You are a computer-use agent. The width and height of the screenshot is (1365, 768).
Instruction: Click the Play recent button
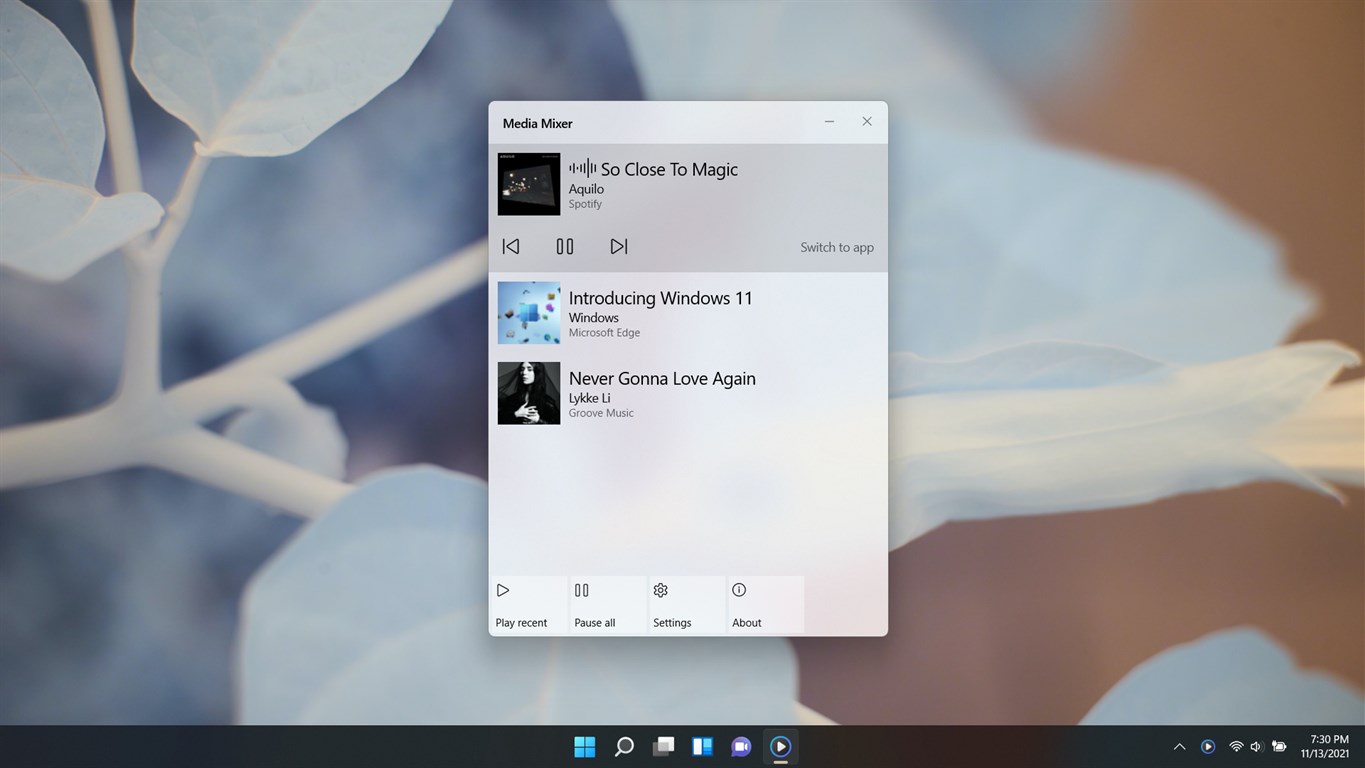point(528,605)
